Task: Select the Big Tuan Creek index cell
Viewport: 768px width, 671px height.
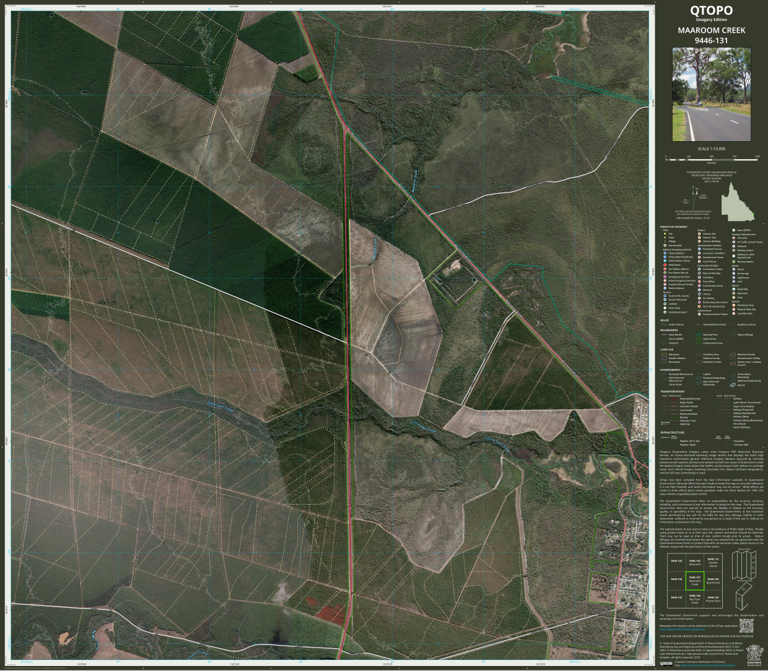Action: click(x=695, y=599)
